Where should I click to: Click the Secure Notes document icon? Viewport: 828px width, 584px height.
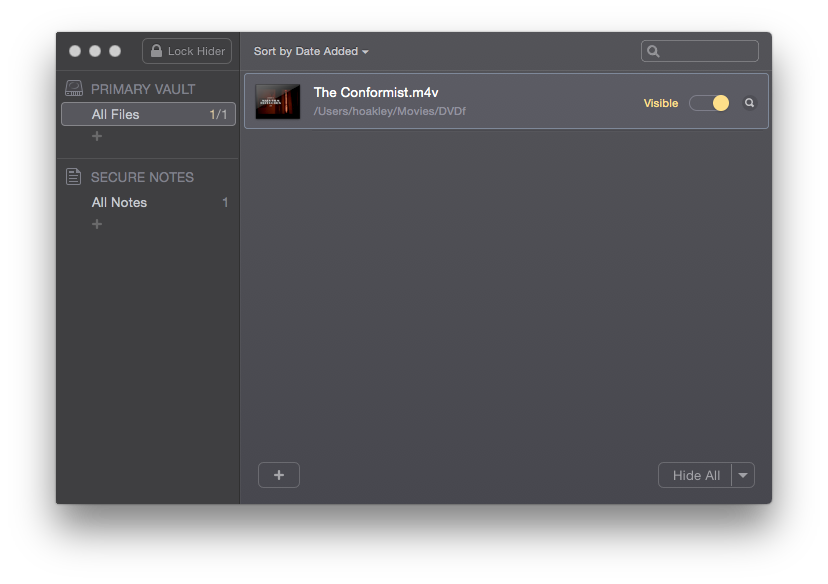74,177
